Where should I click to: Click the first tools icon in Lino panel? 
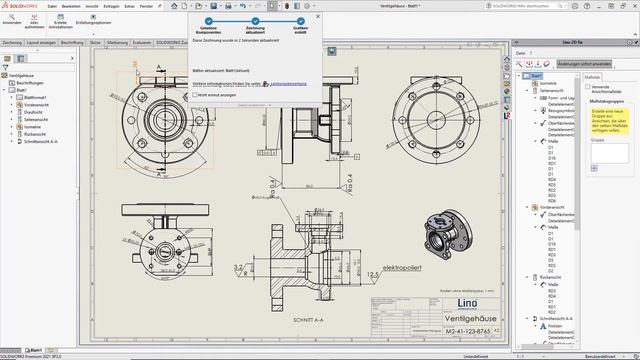point(519,64)
